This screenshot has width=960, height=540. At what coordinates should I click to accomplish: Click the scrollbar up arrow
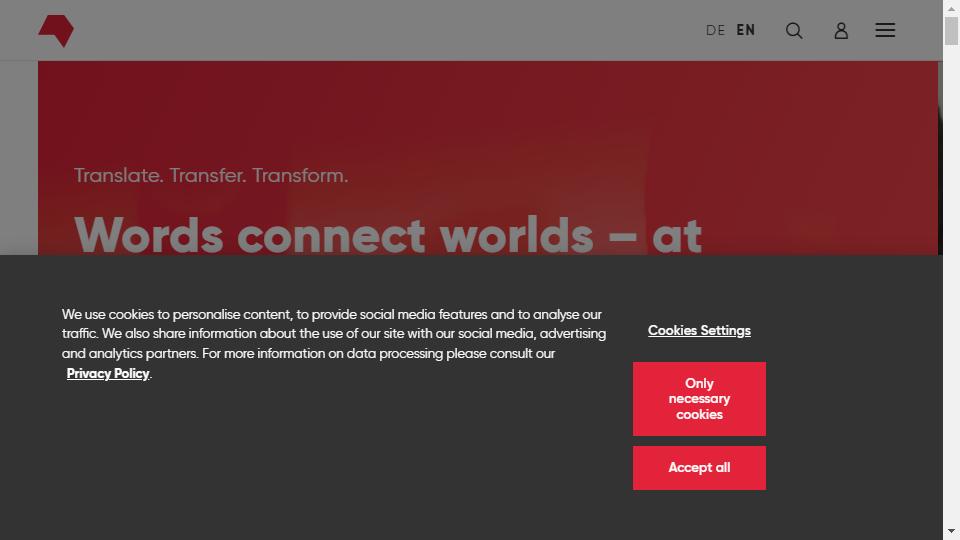tap(951, 9)
